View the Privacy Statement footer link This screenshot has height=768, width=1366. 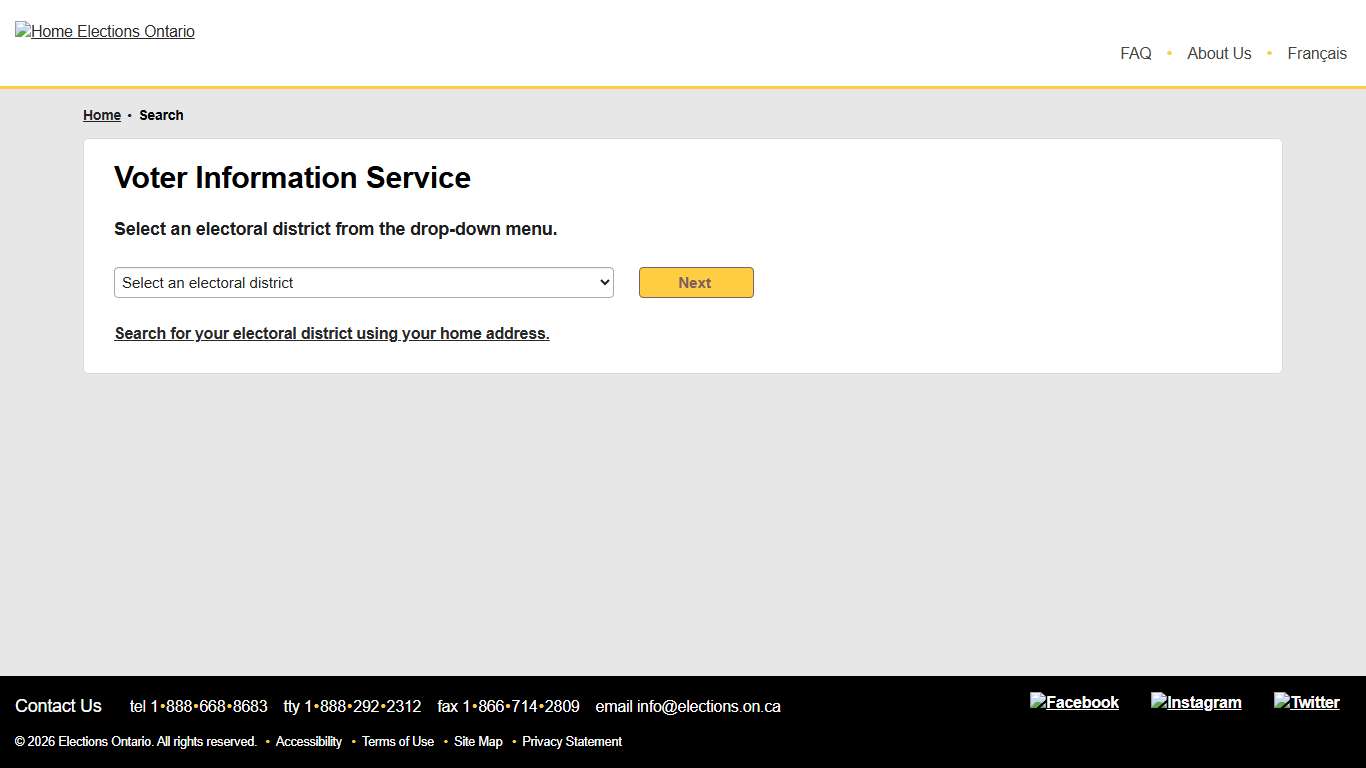[x=572, y=742]
